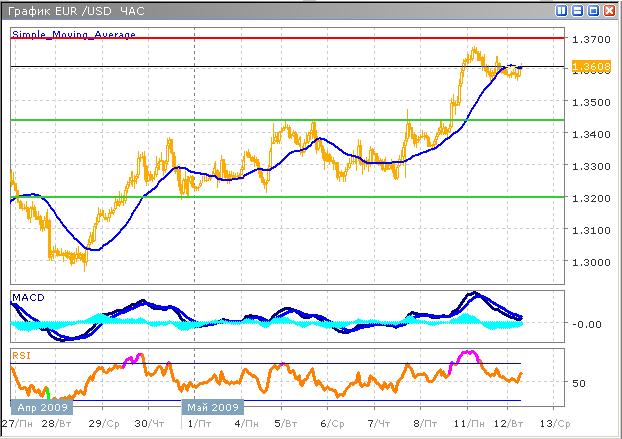Click the 1.3000 price axis label
622x439 pixels.
pos(590,262)
